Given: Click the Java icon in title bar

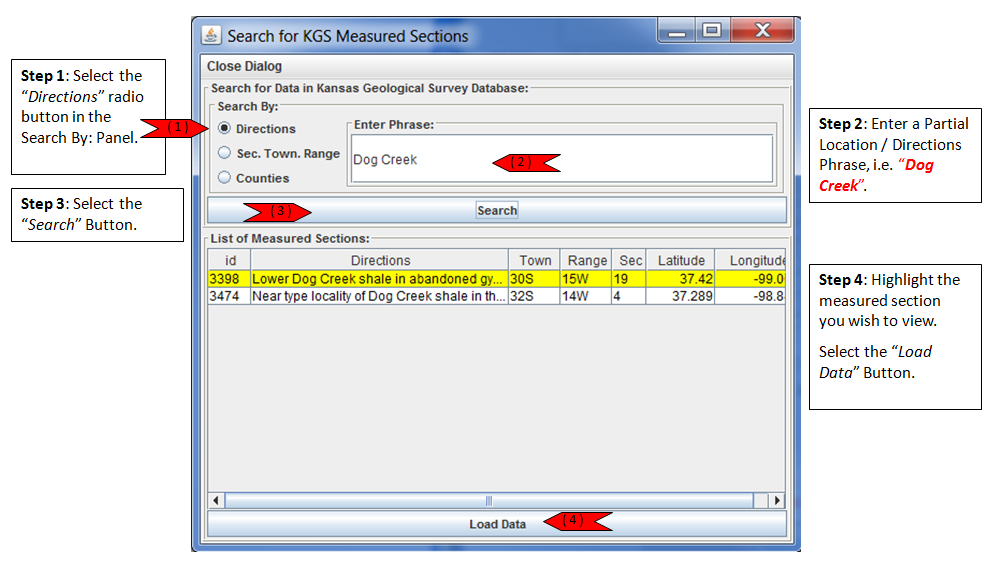Looking at the screenshot, I should (x=212, y=35).
